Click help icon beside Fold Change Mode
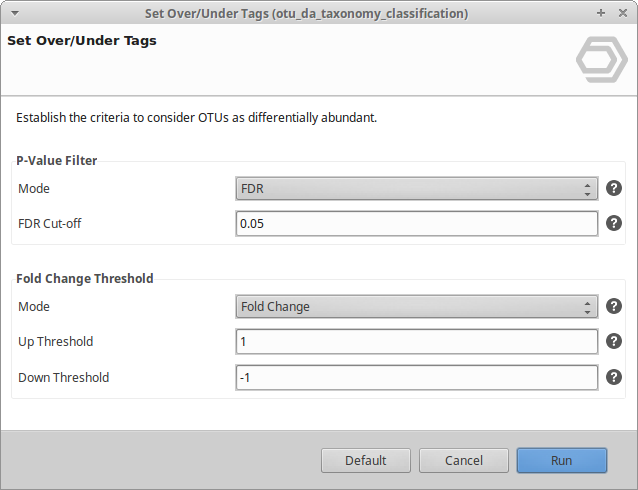This screenshot has height=490, width=638. pyautogui.click(x=614, y=306)
